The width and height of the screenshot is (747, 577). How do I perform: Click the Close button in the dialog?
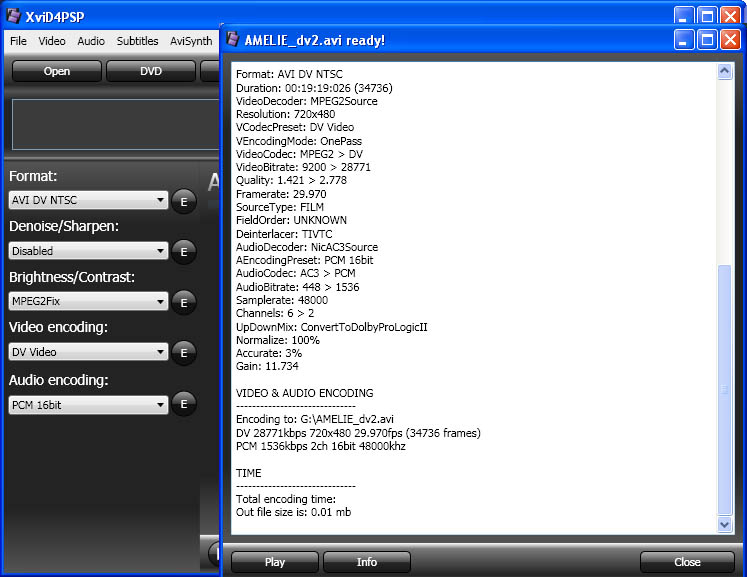point(687,562)
